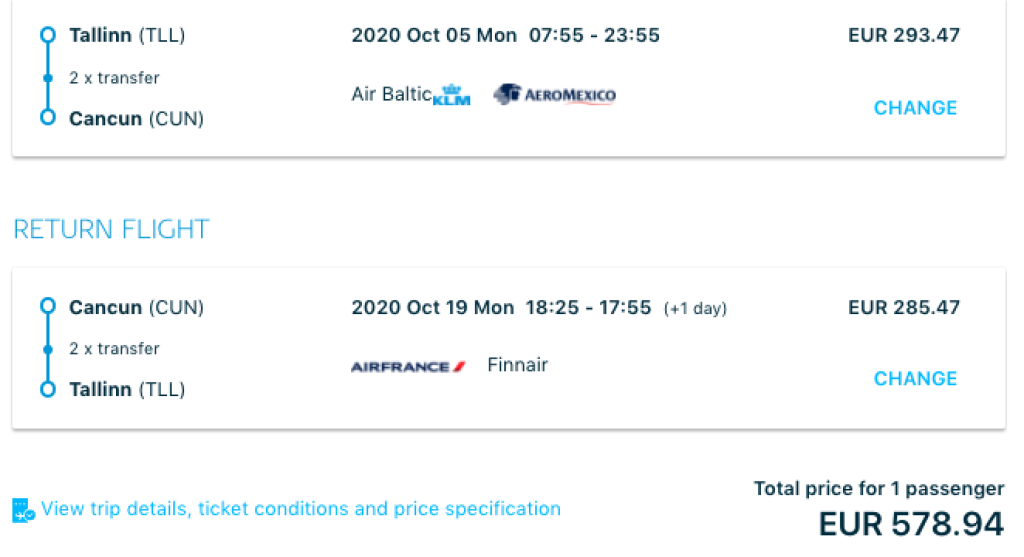Click the (+1 day) arrival note
The width and height of the screenshot is (1024, 557).
[x=695, y=309]
